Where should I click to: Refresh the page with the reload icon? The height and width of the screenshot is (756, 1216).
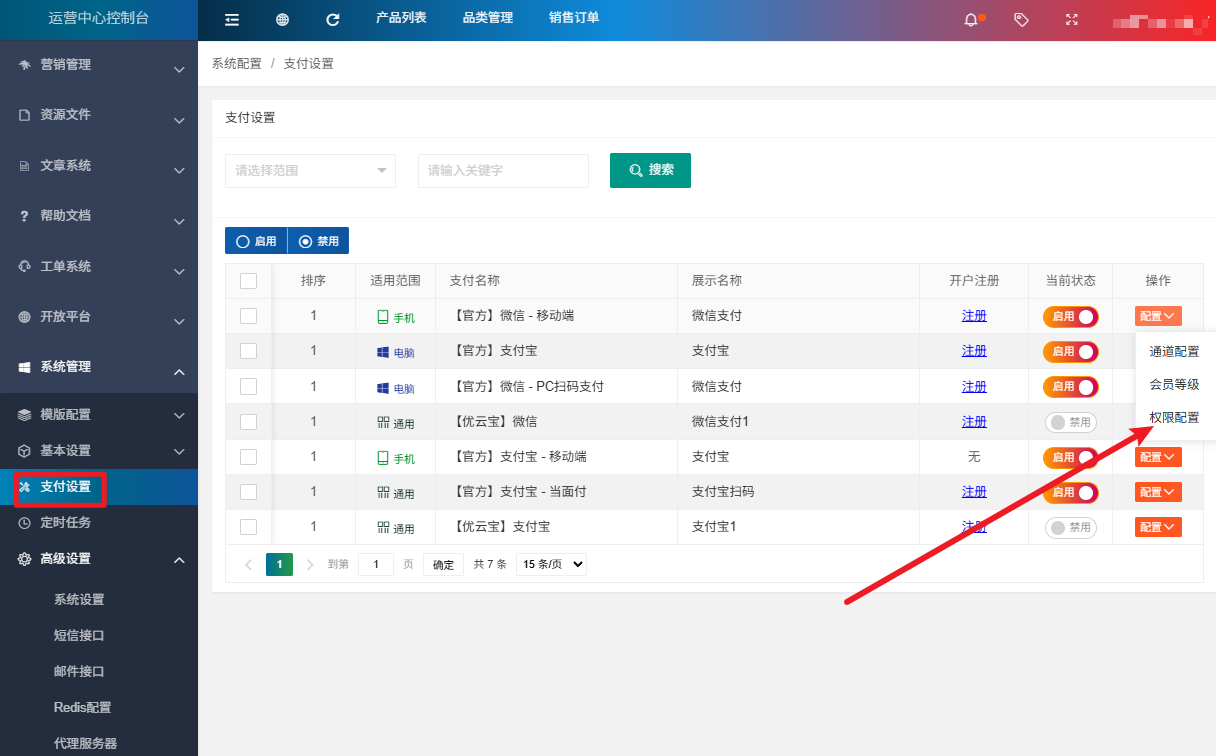click(x=333, y=19)
